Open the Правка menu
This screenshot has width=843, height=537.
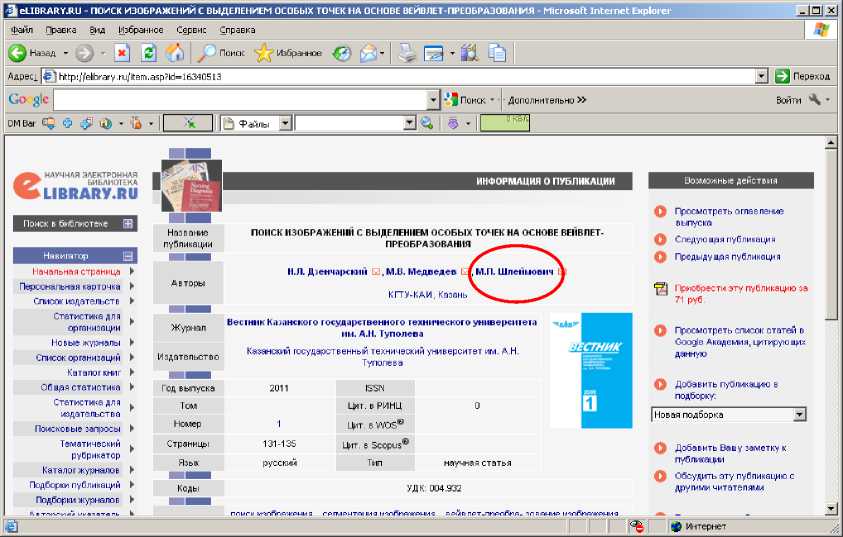(61, 30)
